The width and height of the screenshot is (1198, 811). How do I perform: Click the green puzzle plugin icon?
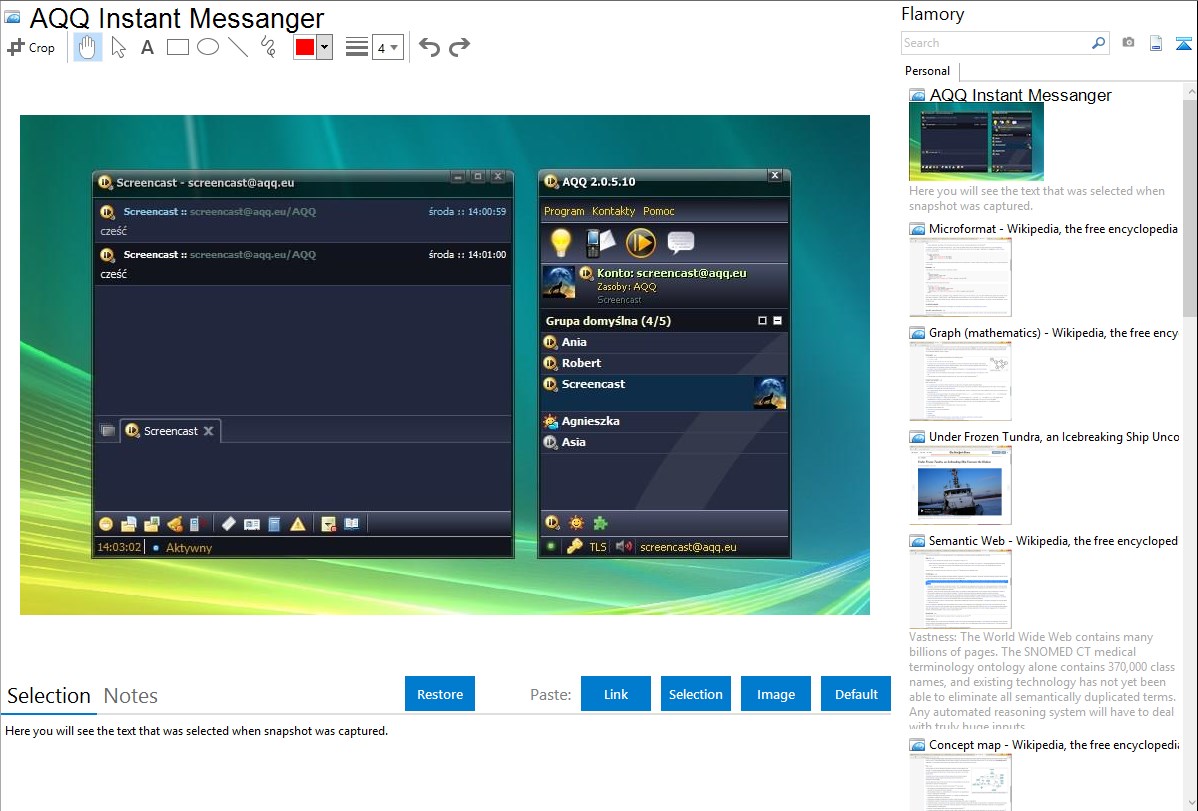pyautogui.click(x=601, y=523)
